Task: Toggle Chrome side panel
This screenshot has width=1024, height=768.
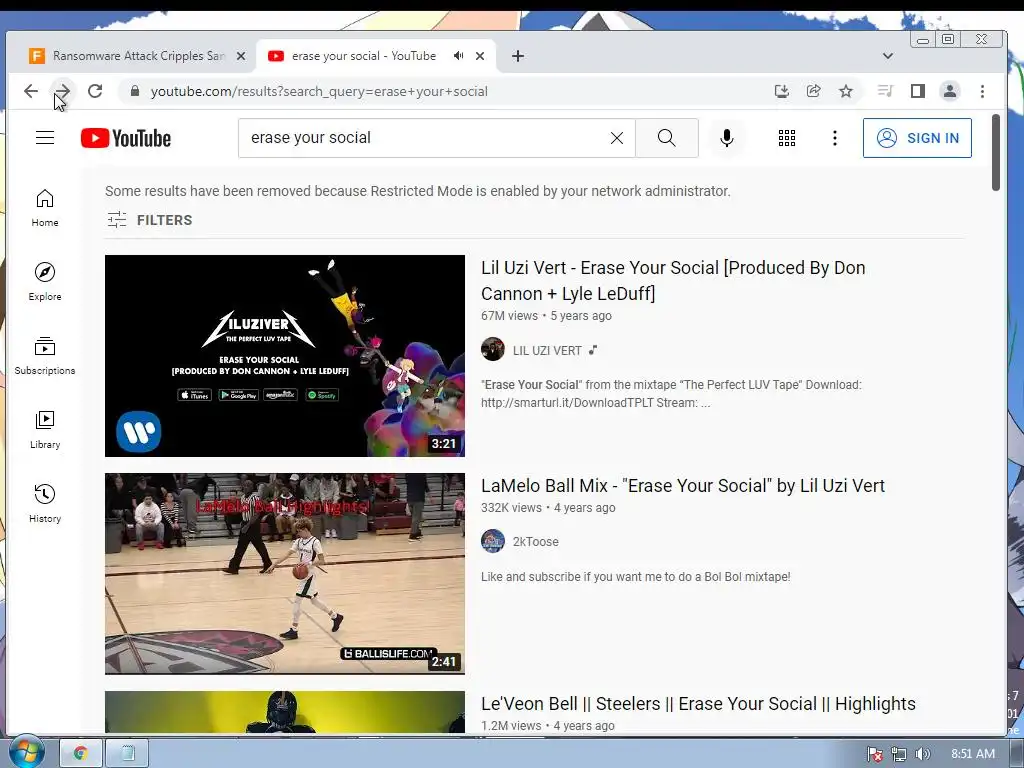Action: tap(918, 91)
